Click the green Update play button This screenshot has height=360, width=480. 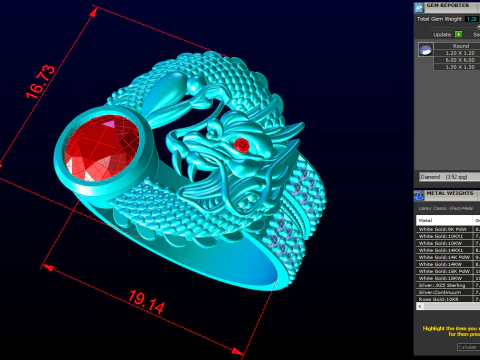click(x=459, y=34)
